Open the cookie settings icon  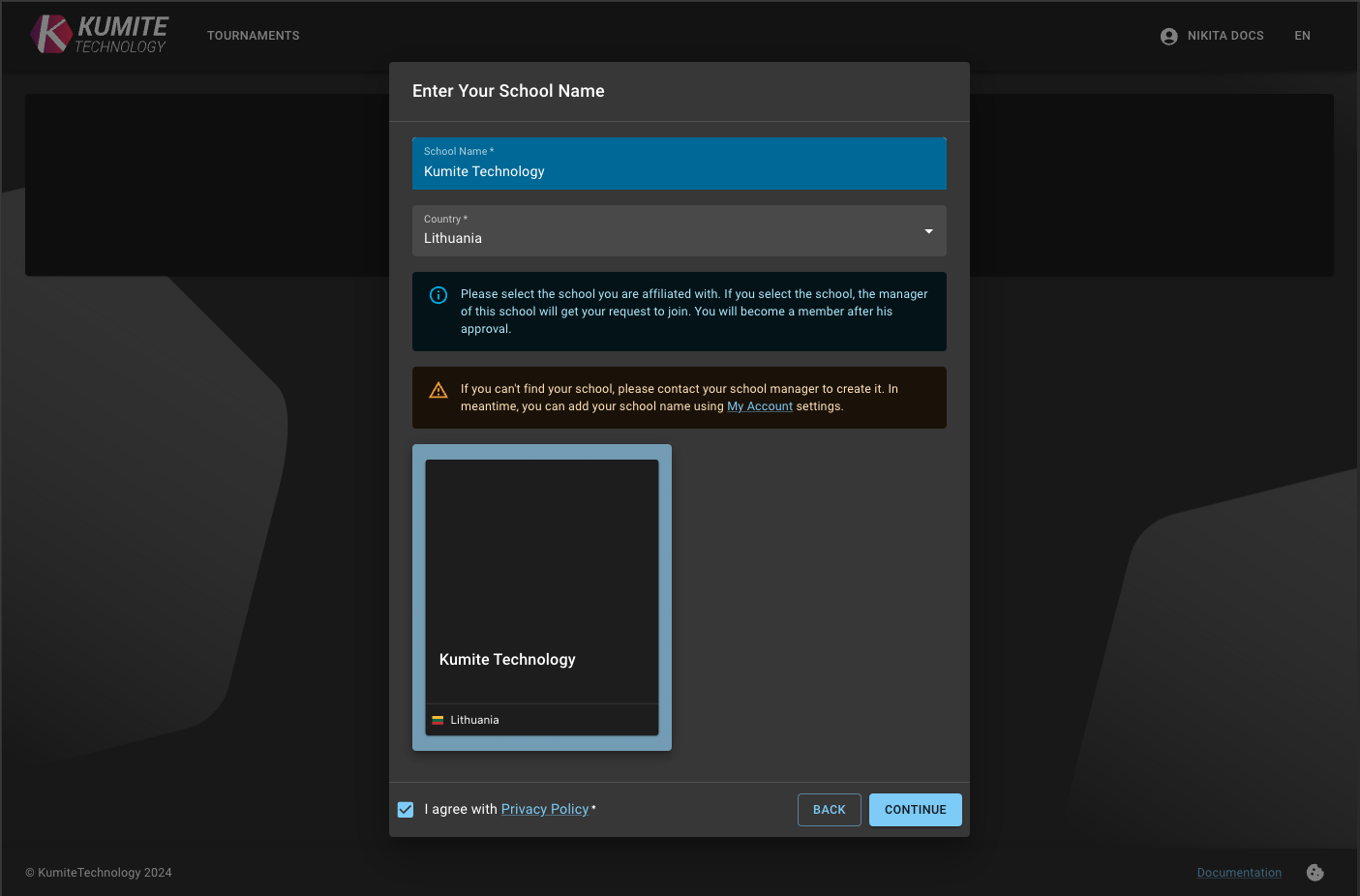1315,873
